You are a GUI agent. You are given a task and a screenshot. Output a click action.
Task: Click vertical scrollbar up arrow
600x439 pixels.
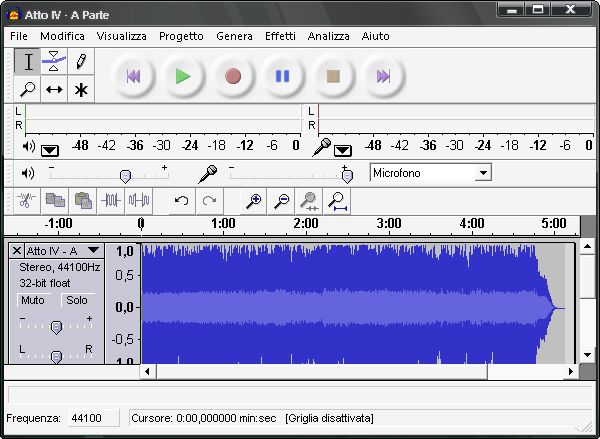point(587,247)
